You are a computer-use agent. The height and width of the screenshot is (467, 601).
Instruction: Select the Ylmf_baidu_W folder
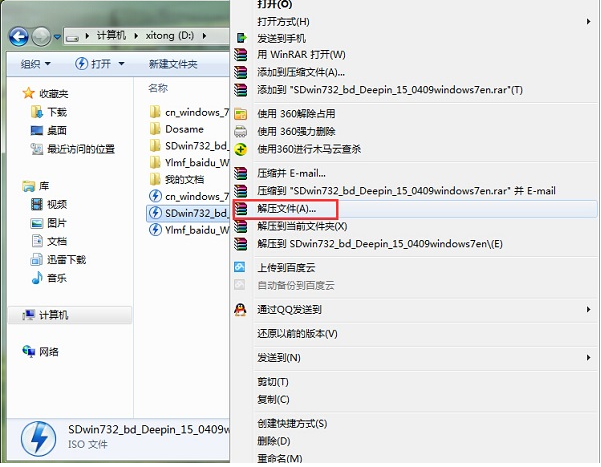pos(189,163)
